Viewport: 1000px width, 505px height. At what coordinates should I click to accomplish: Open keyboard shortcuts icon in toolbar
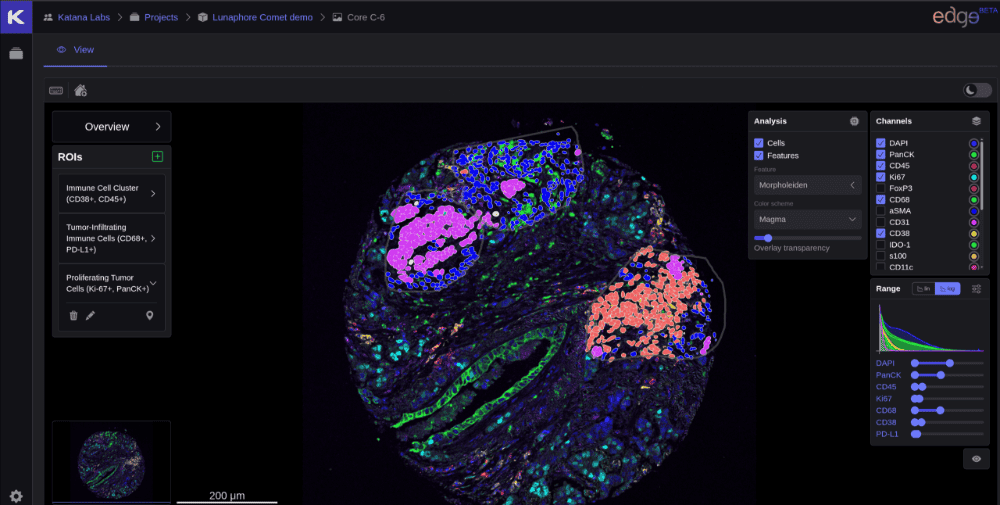point(56,90)
